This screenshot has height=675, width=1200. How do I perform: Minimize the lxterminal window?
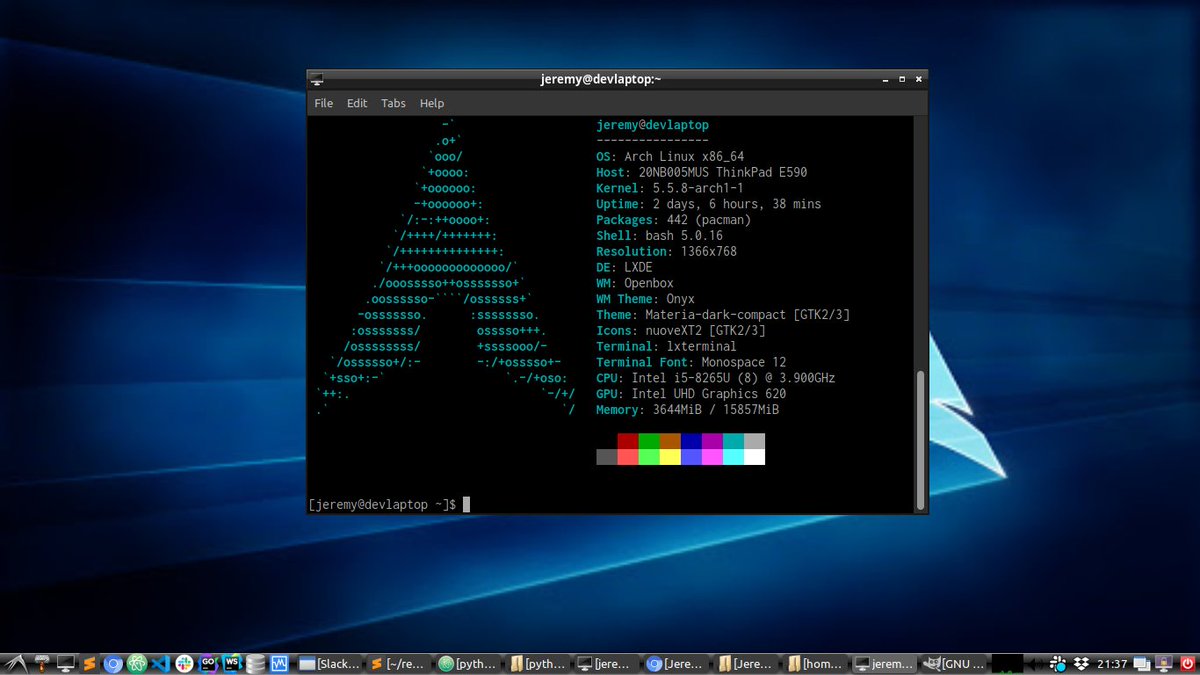(886, 79)
